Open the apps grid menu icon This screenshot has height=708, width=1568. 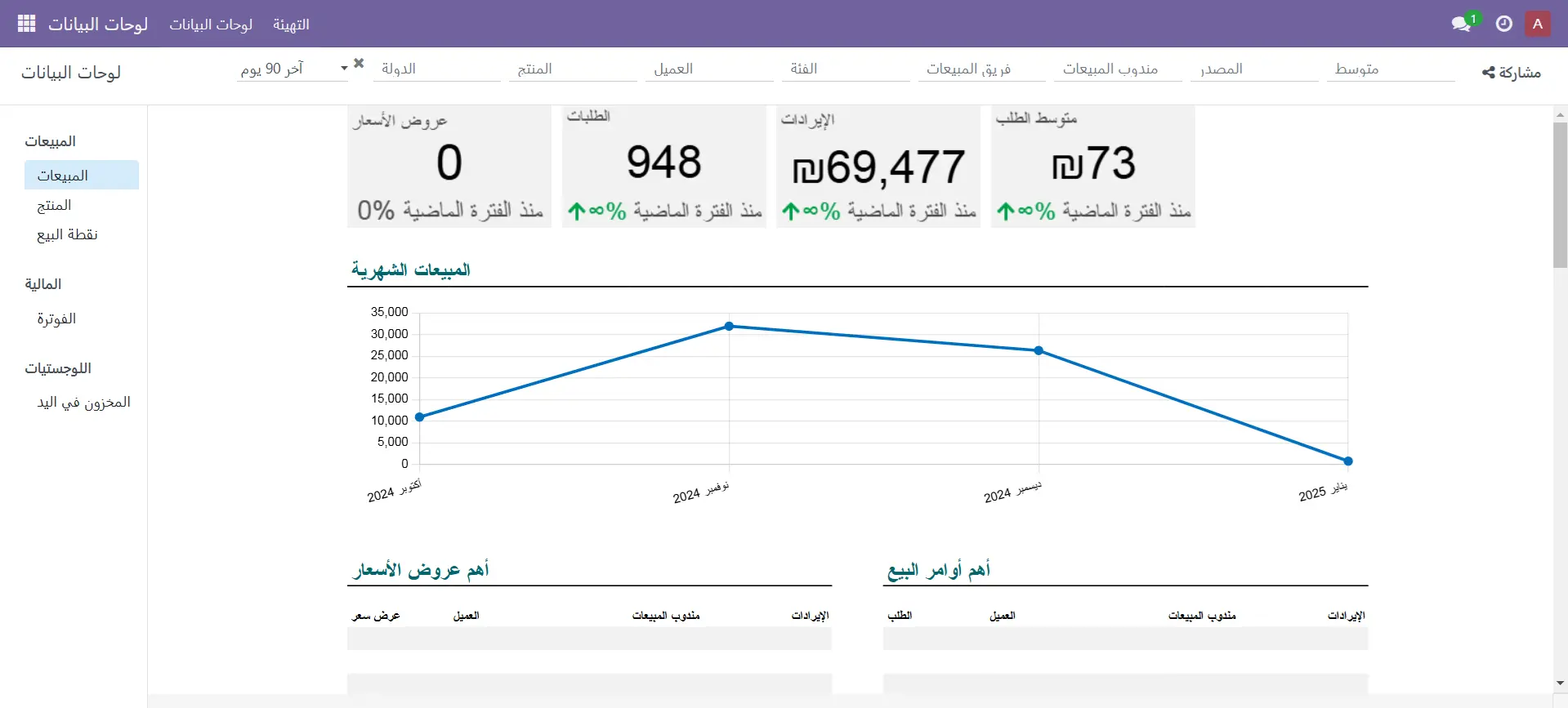26,24
